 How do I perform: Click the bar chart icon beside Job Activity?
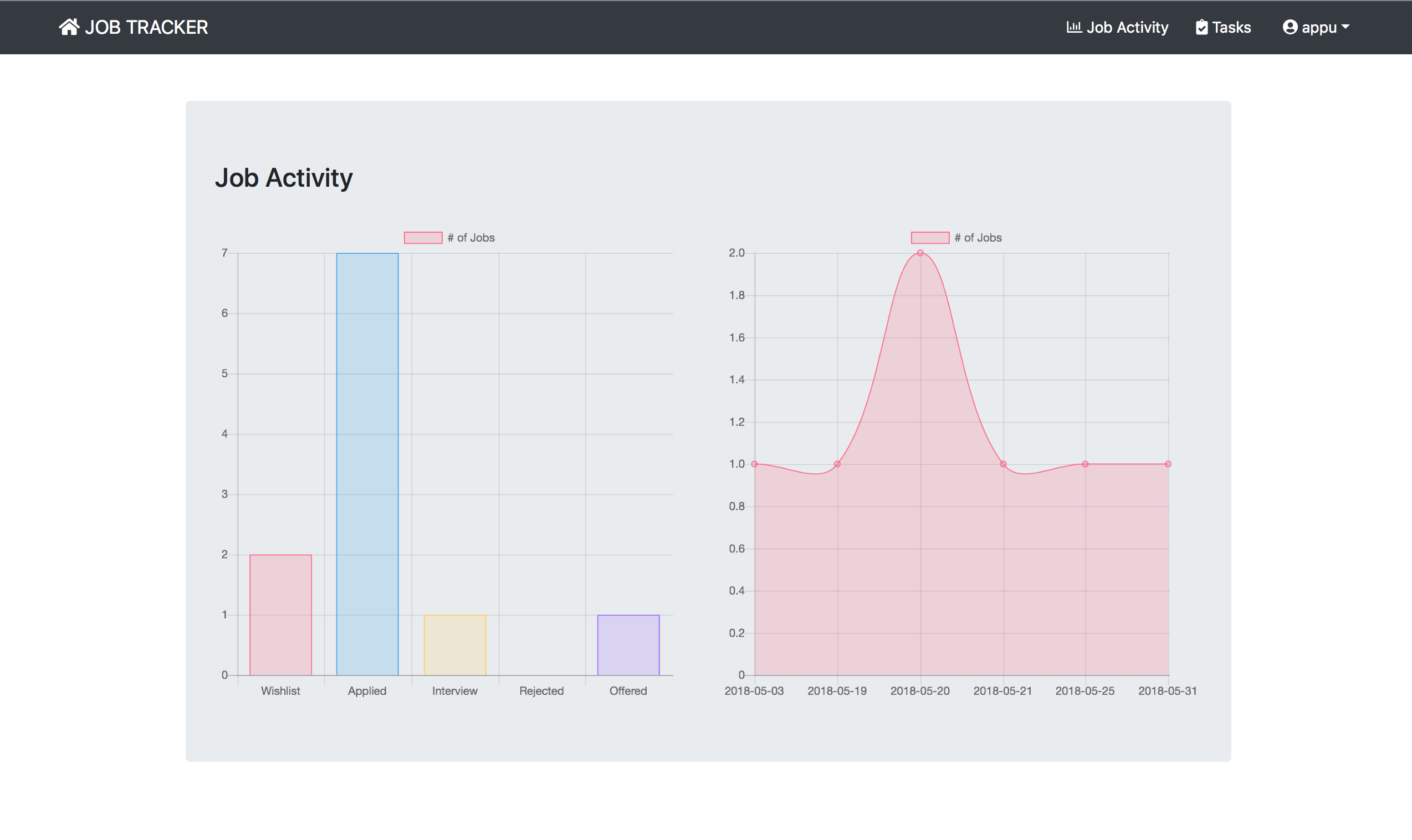(1073, 27)
